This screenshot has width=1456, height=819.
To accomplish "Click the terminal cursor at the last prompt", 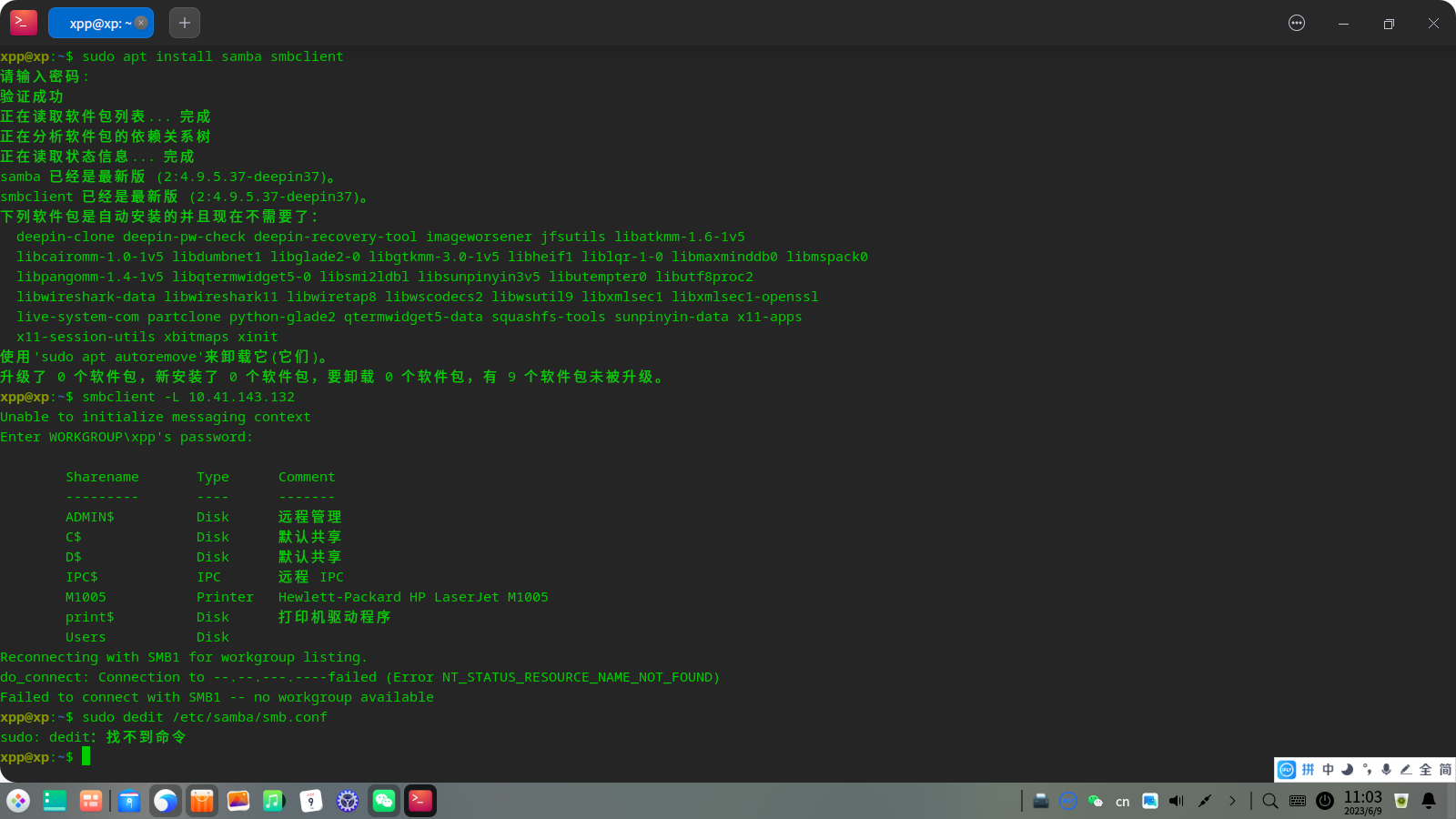I will [86, 756].
